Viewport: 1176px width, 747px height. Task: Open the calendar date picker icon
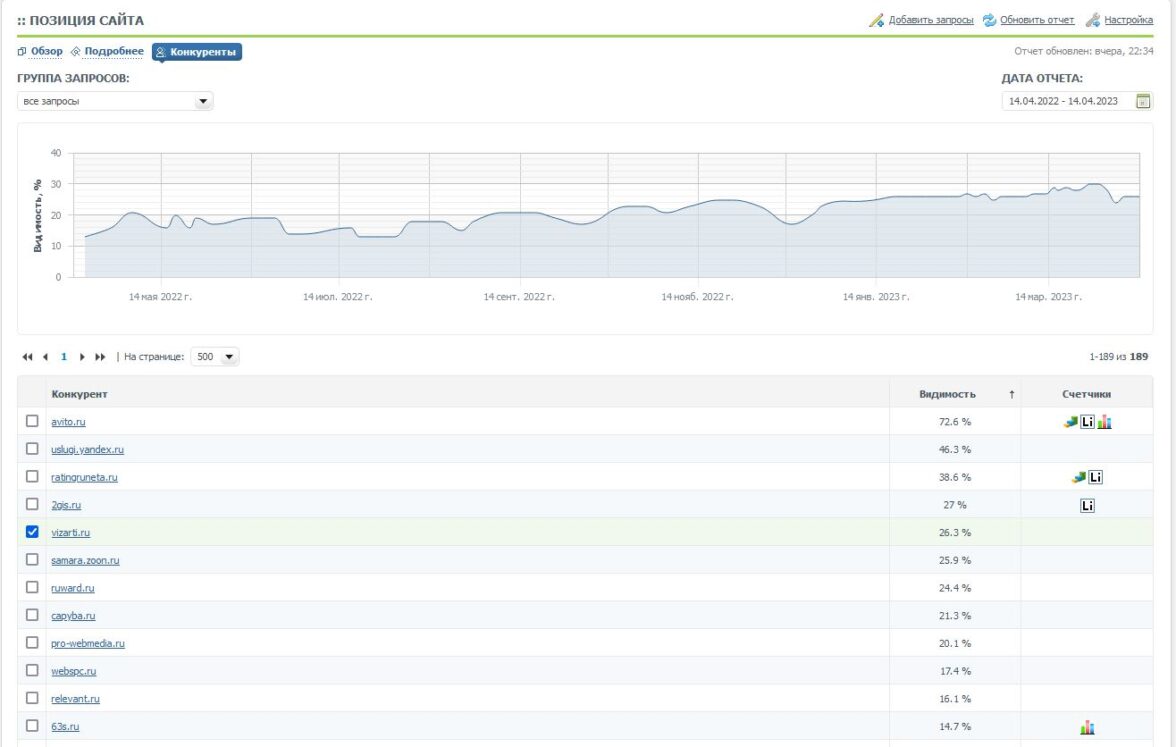1143,101
